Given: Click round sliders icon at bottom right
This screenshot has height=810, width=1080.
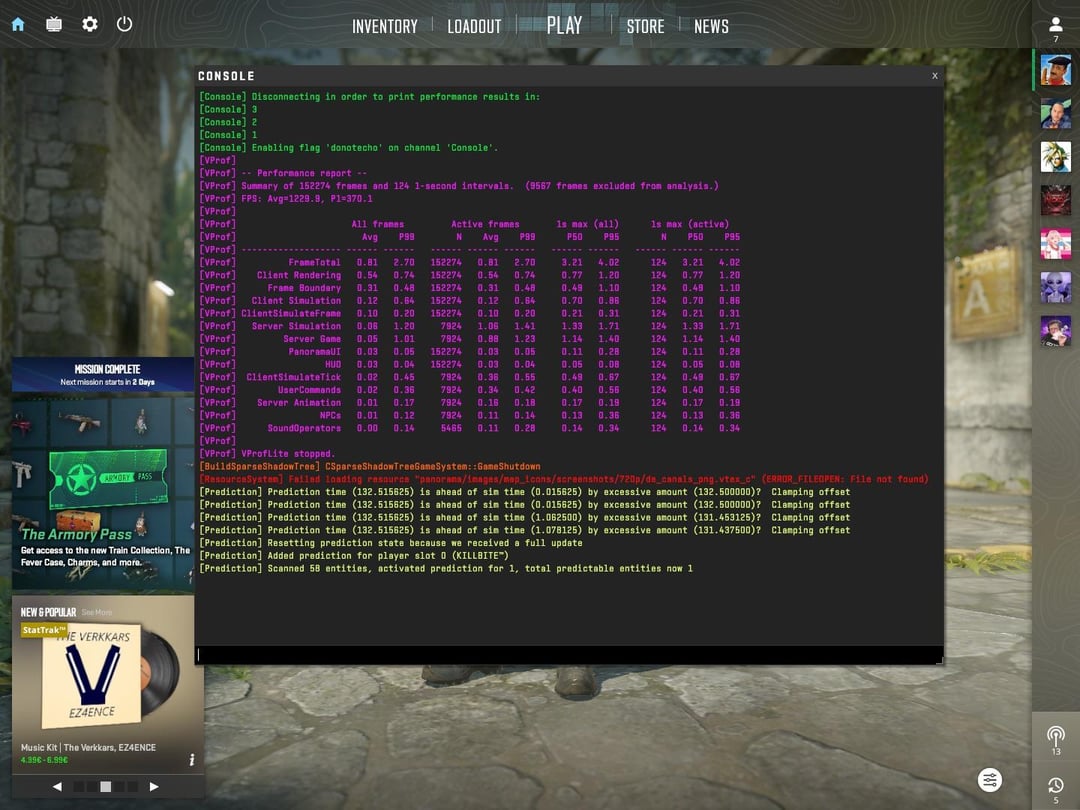Looking at the screenshot, I should coord(989,780).
